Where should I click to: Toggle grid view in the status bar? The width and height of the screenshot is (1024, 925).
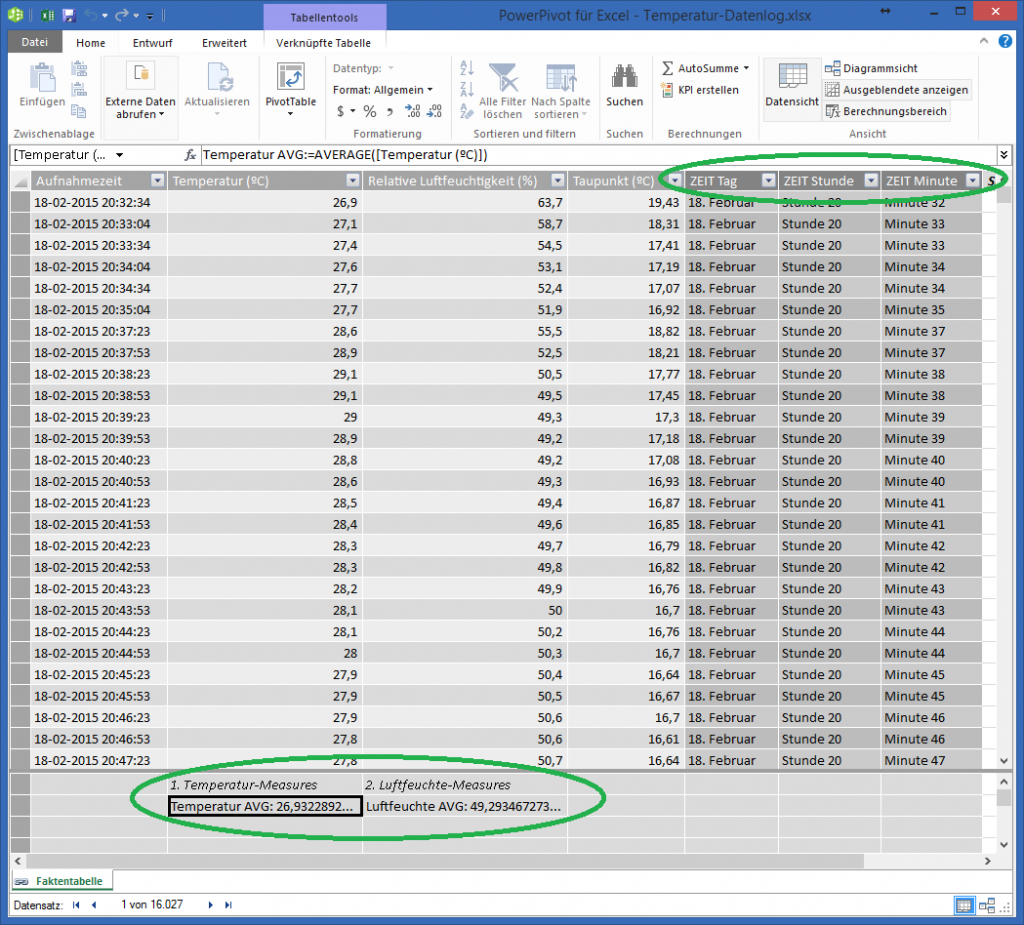(x=964, y=905)
